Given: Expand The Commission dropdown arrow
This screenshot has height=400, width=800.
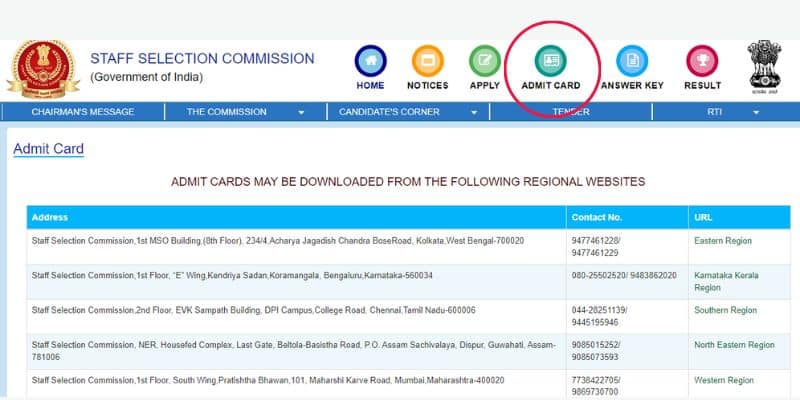Looking at the screenshot, I should click(301, 113).
